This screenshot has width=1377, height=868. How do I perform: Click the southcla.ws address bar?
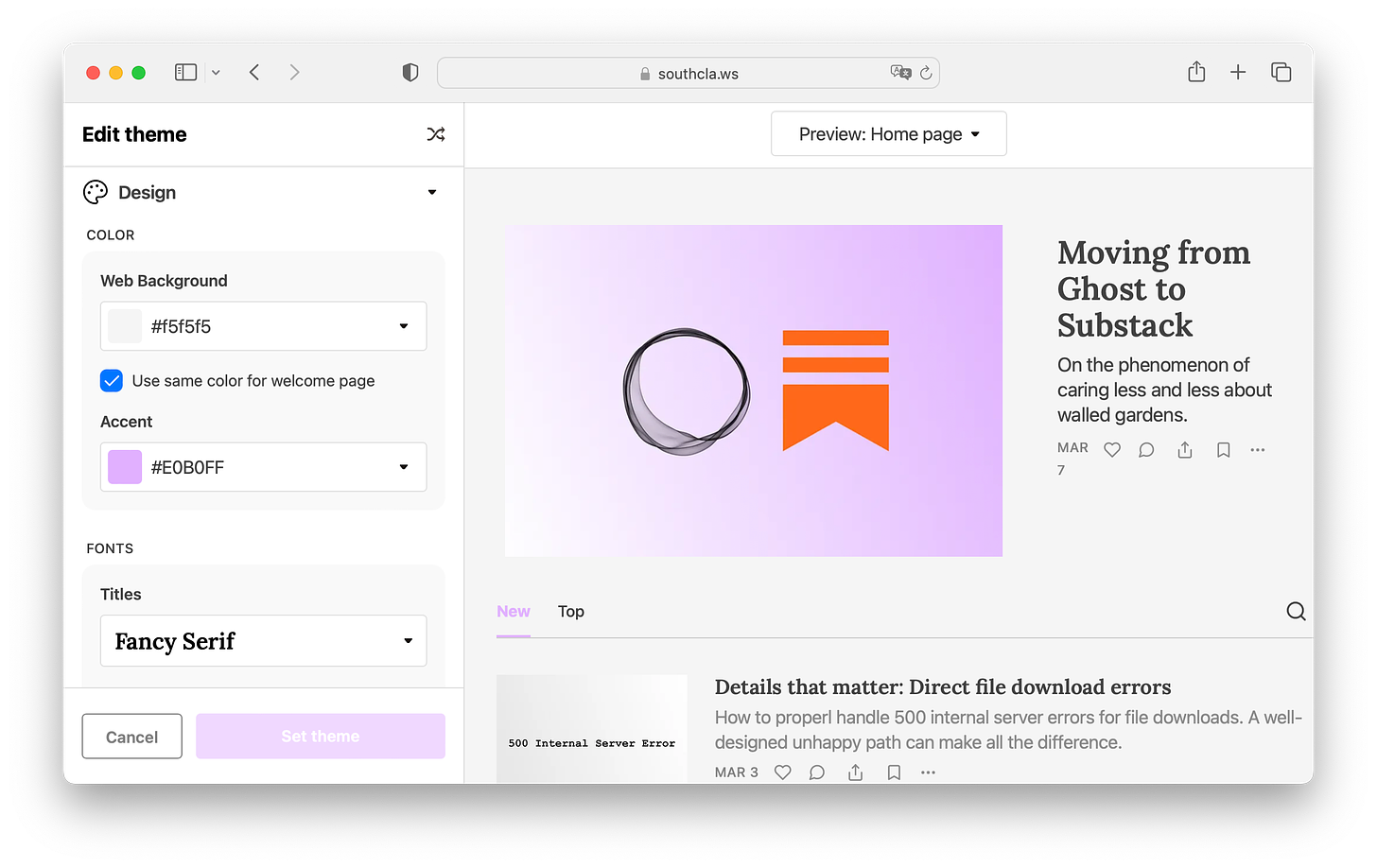tap(688, 74)
